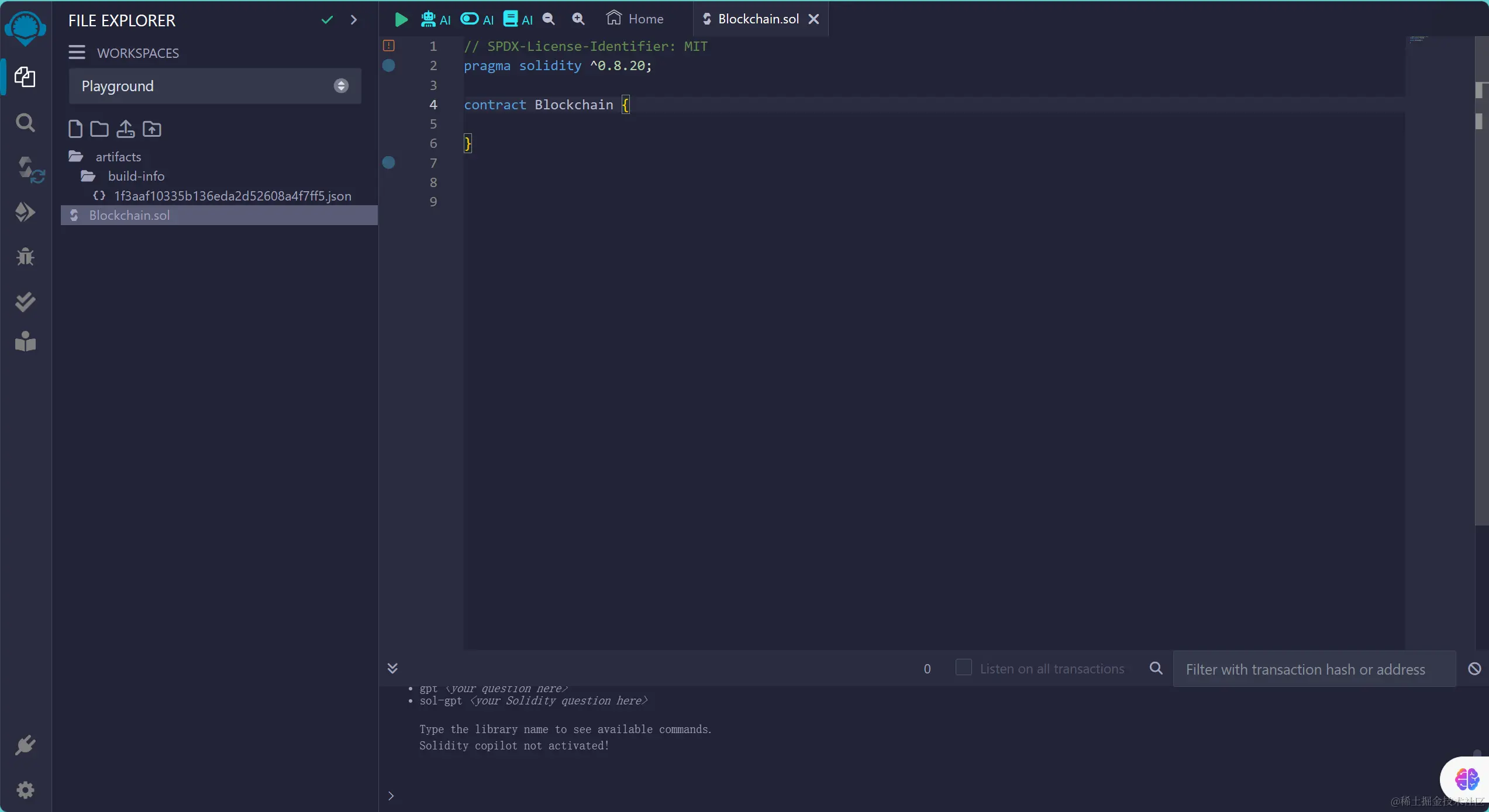This screenshot has width=1489, height=812.
Task: Open the Solidity compiler sidebar icon
Action: click(27, 169)
